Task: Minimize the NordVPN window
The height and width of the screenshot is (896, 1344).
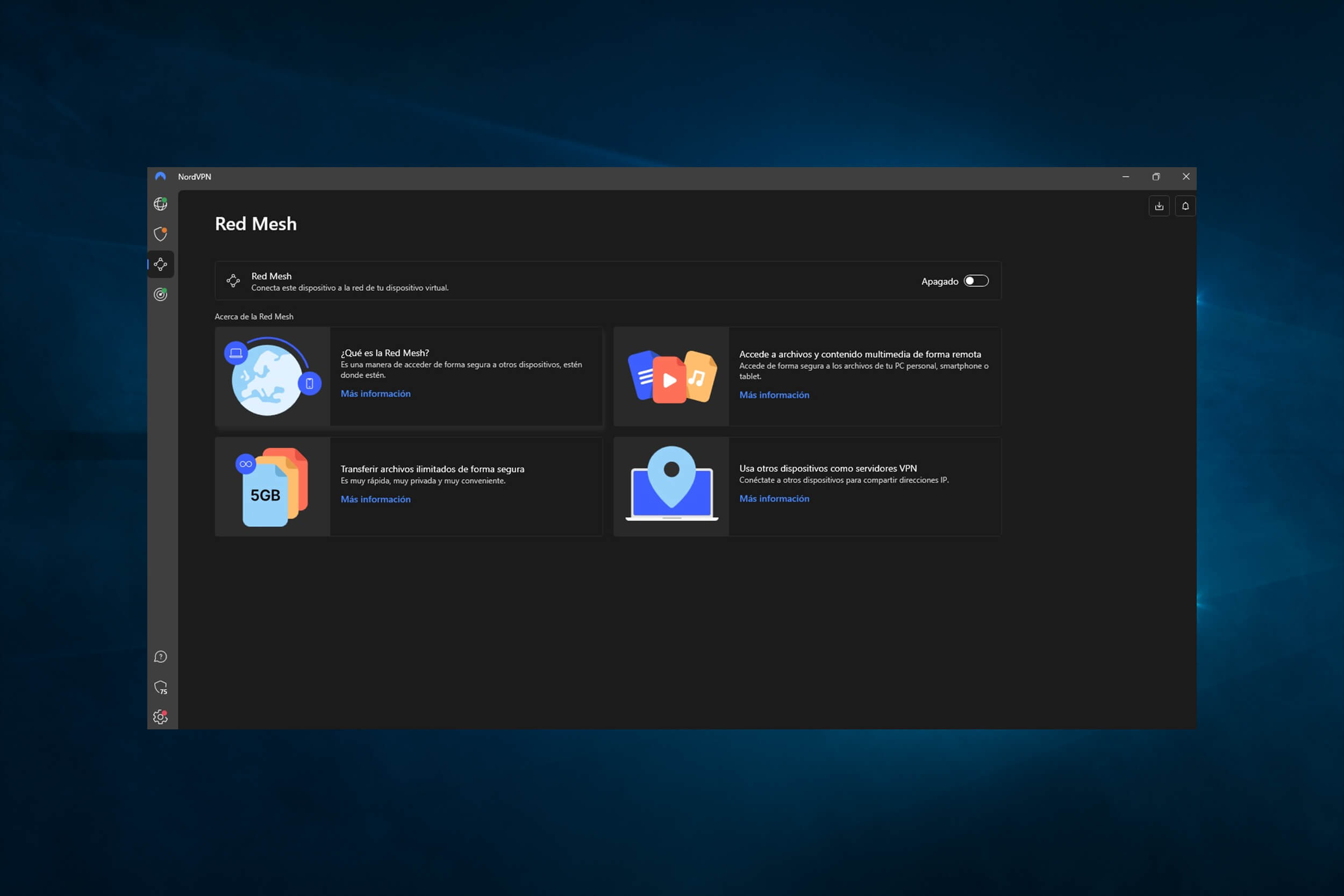Action: (x=1126, y=177)
